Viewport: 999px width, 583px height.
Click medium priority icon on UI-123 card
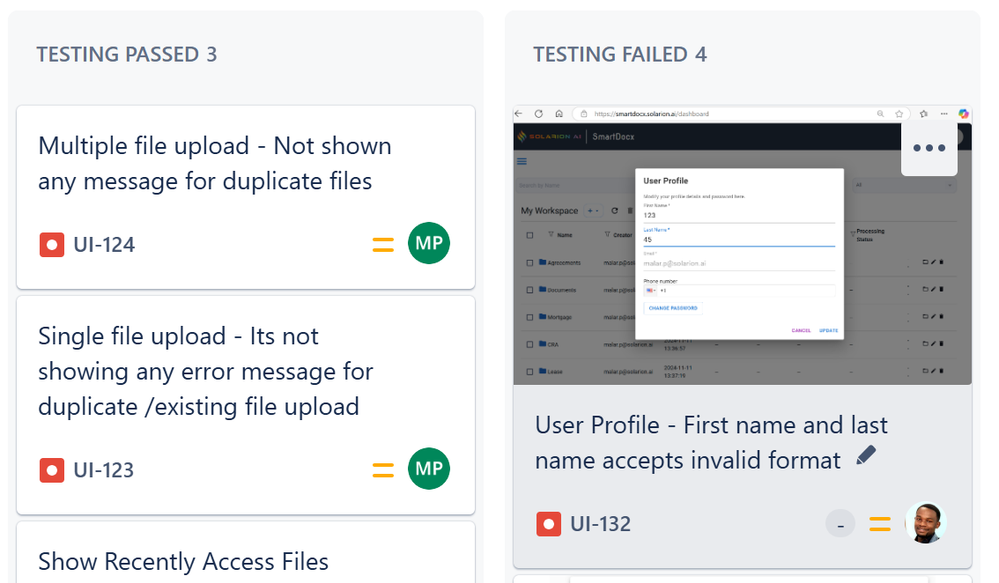coord(383,470)
